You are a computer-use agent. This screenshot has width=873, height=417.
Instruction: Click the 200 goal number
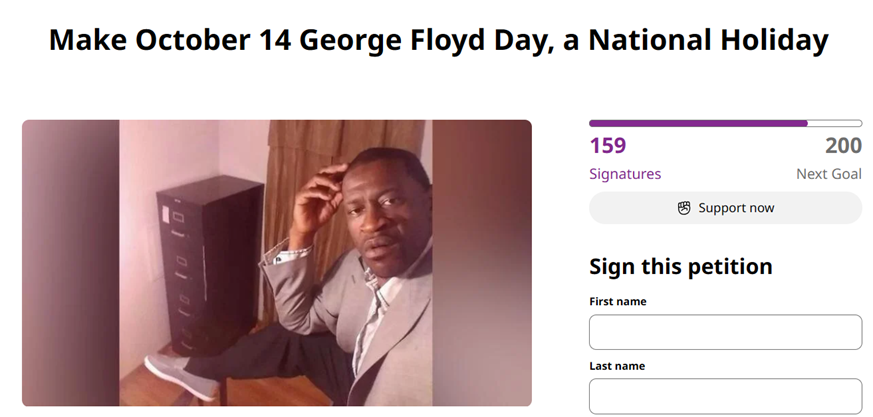pyautogui.click(x=843, y=146)
